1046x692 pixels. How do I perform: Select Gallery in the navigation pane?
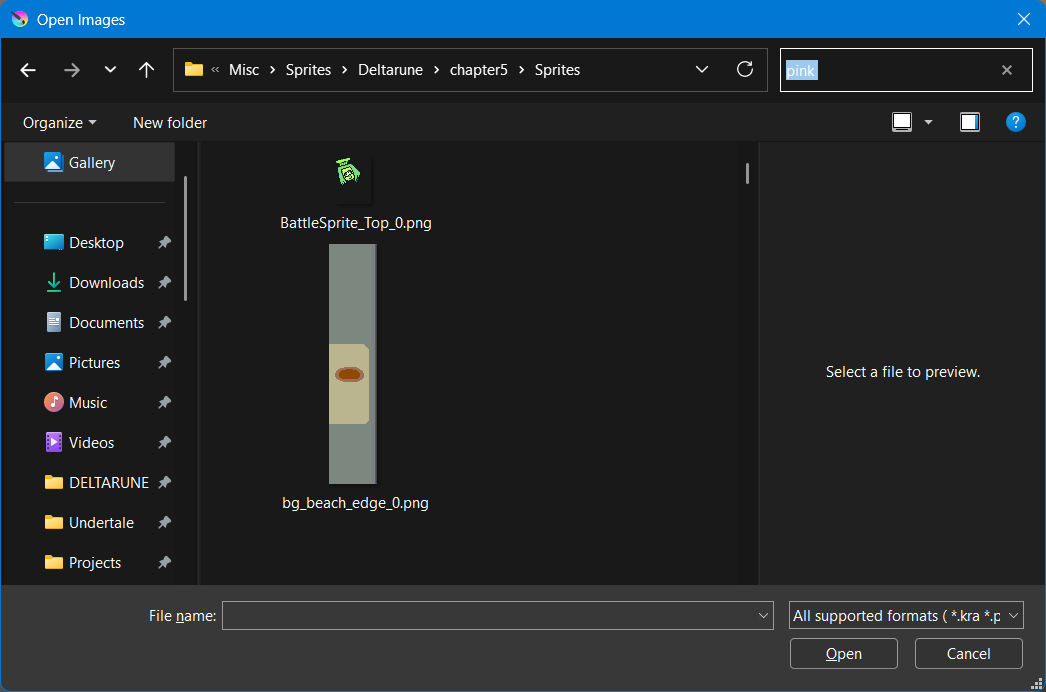(89, 162)
